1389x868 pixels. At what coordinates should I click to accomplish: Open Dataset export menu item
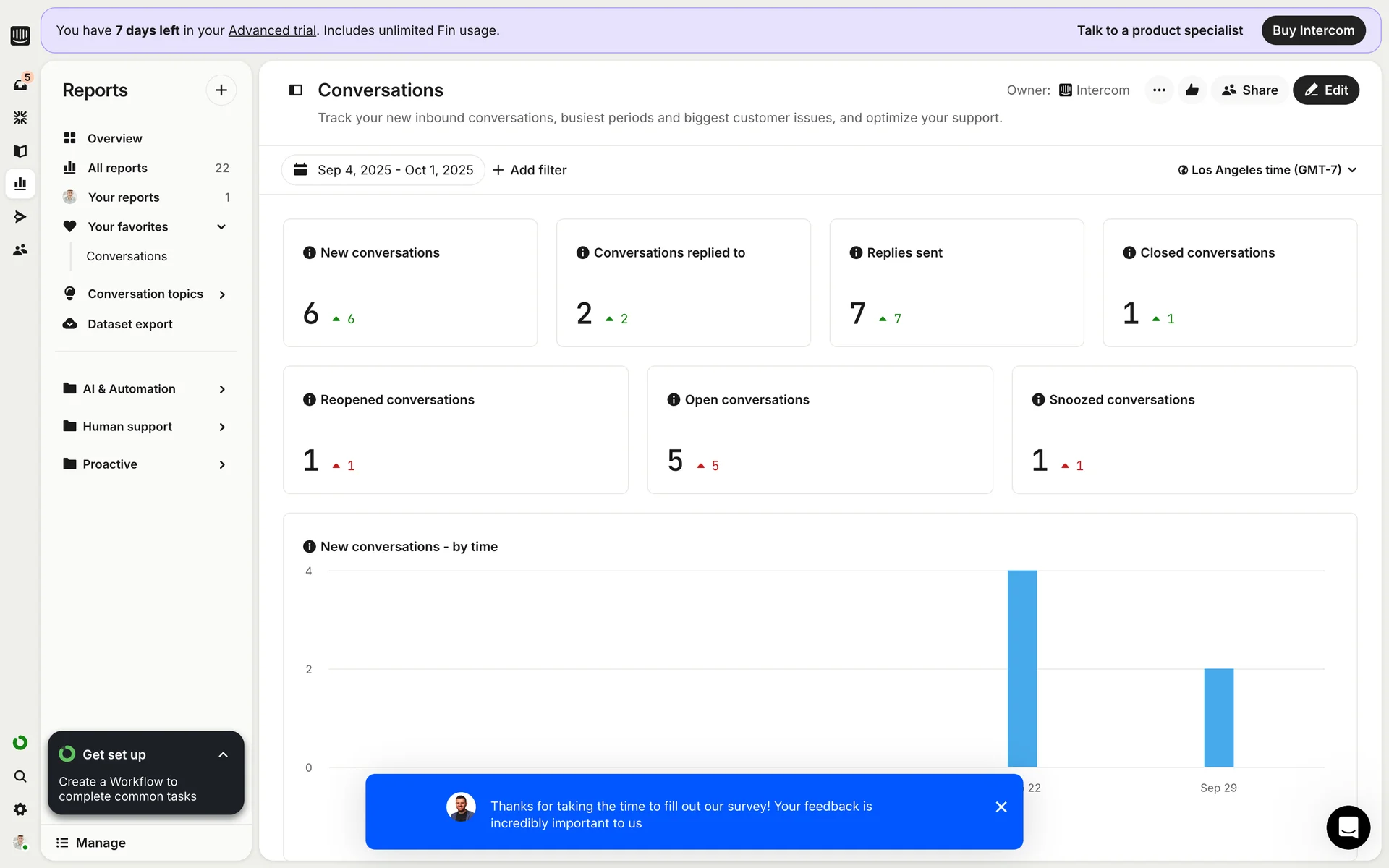click(129, 324)
